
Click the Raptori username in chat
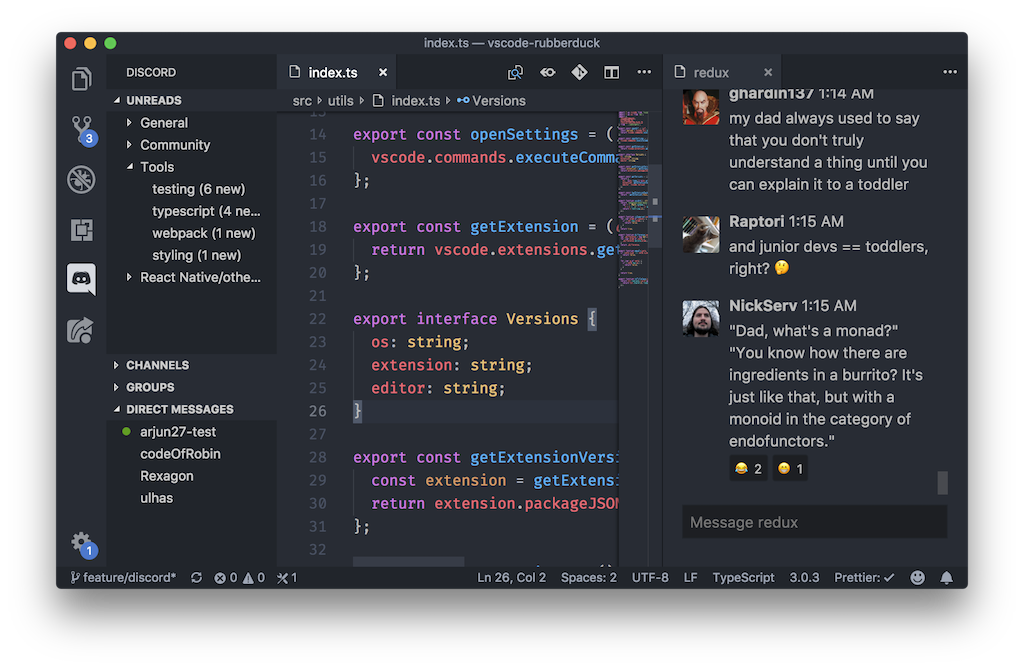coord(756,221)
